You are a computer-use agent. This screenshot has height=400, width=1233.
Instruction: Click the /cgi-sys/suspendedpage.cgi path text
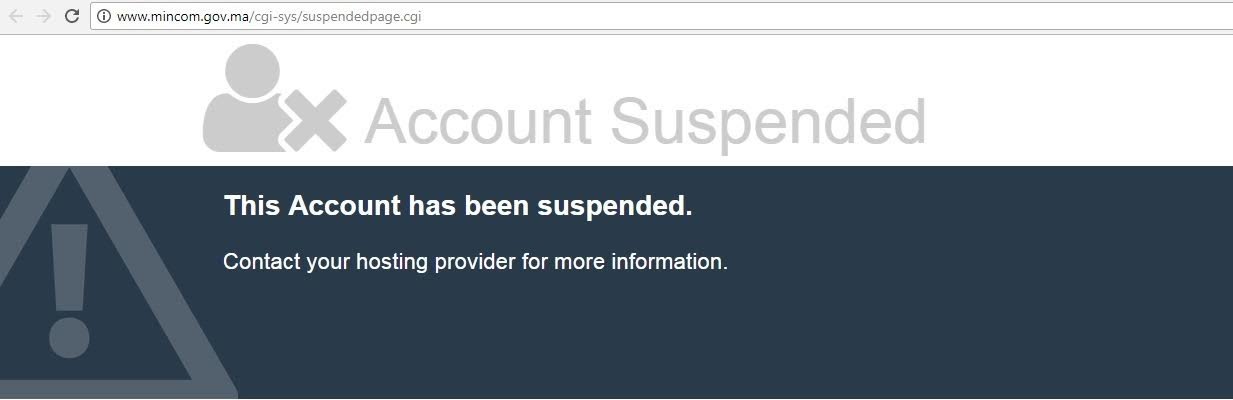tap(328, 16)
